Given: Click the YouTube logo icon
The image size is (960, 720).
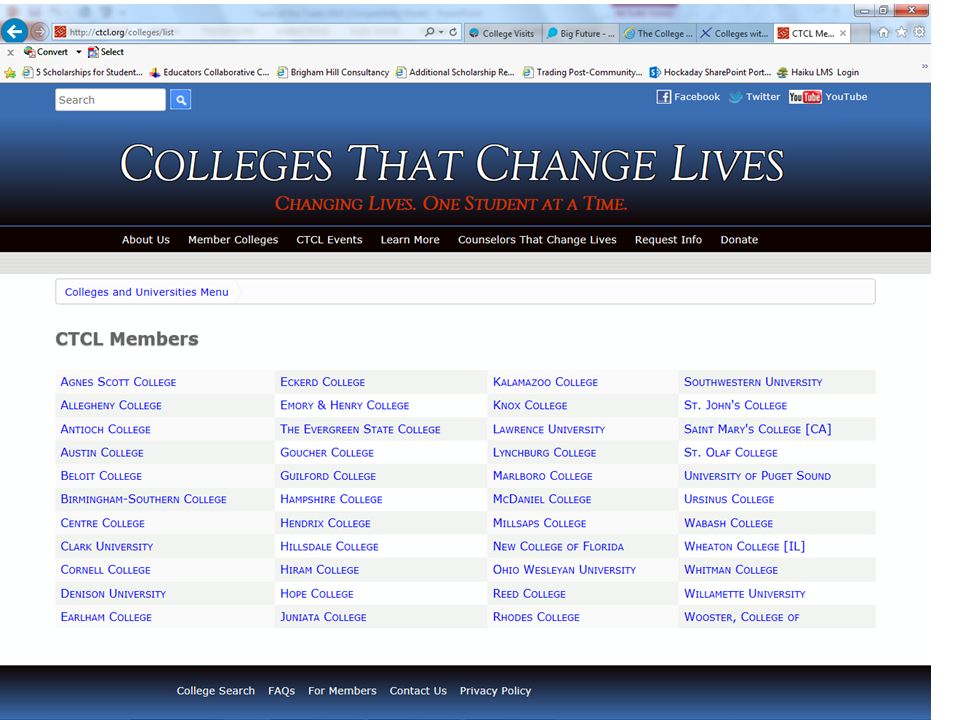Looking at the screenshot, I should coord(805,97).
